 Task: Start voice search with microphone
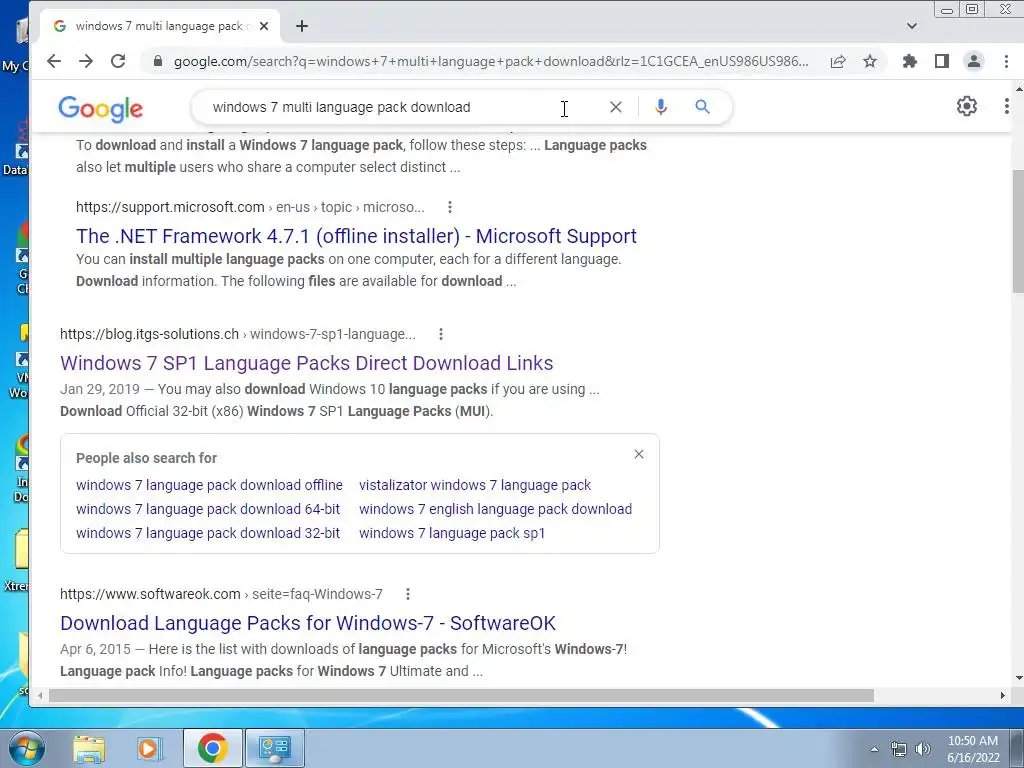pyautogui.click(x=661, y=107)
